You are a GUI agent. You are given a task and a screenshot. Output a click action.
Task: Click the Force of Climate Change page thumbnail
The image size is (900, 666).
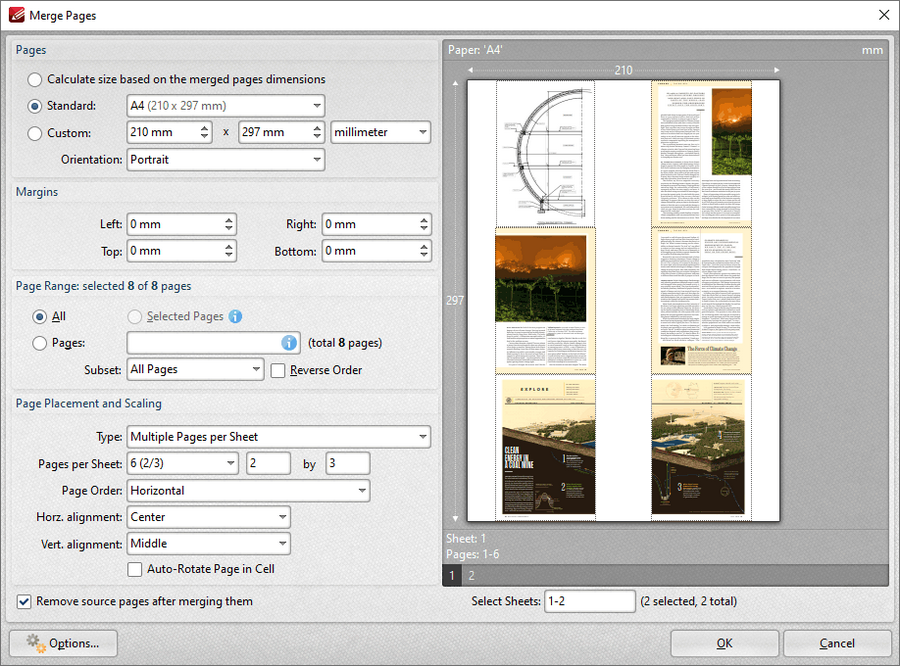pos(701,301)
